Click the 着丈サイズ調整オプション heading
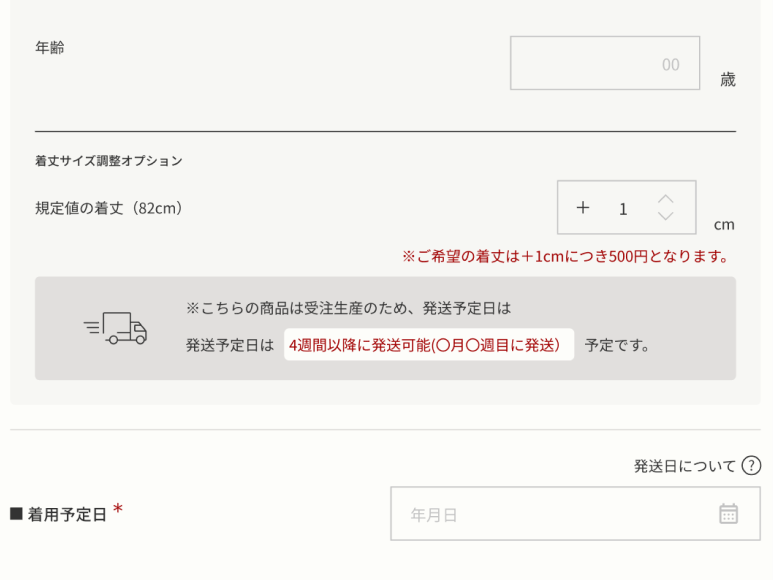This screenshot has height=580, width=773. click(x=109, y=160)
